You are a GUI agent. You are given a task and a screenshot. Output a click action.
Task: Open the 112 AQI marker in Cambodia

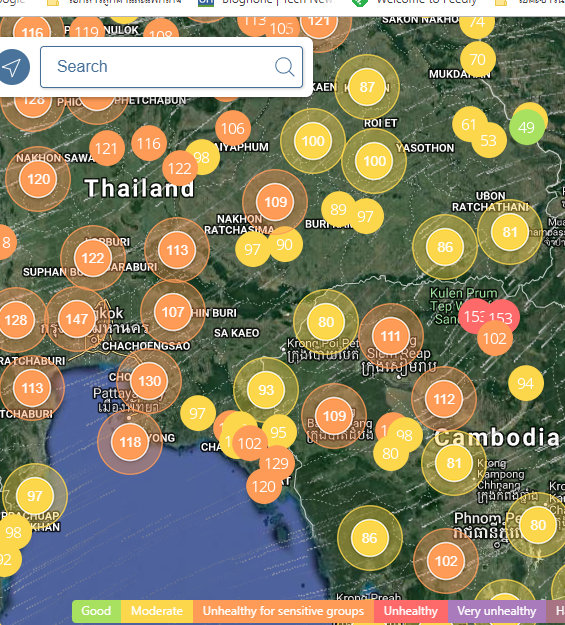click(x=444, y=399)
